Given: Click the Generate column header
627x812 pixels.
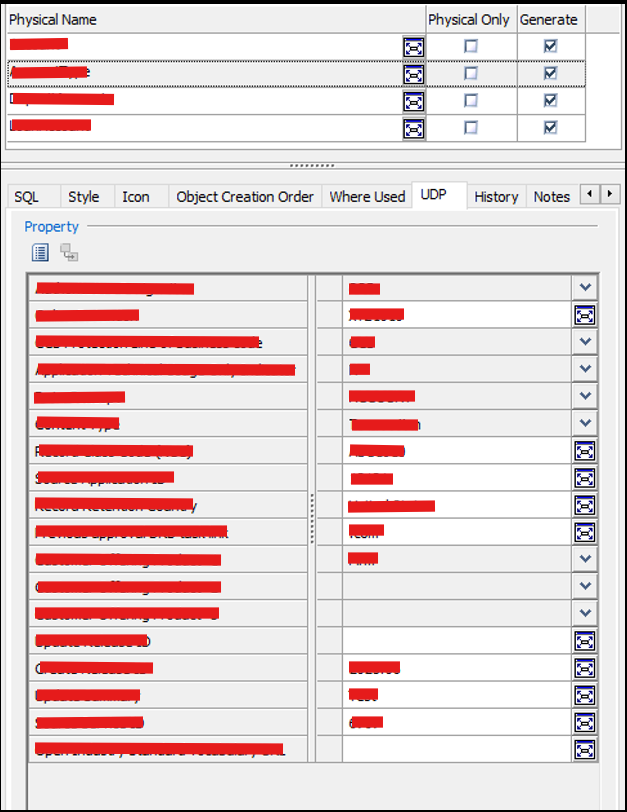Looking at the screenshot, I should click(551, 20).
